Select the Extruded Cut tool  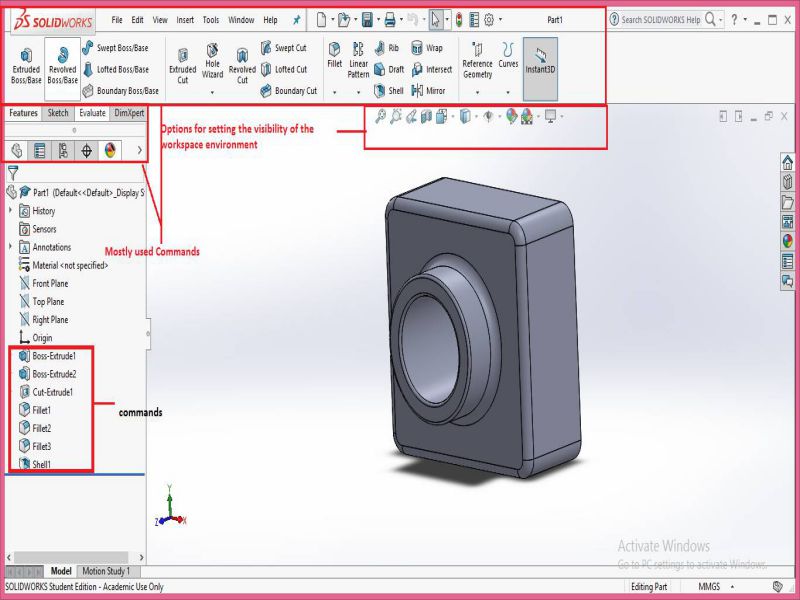coord(183,66)
